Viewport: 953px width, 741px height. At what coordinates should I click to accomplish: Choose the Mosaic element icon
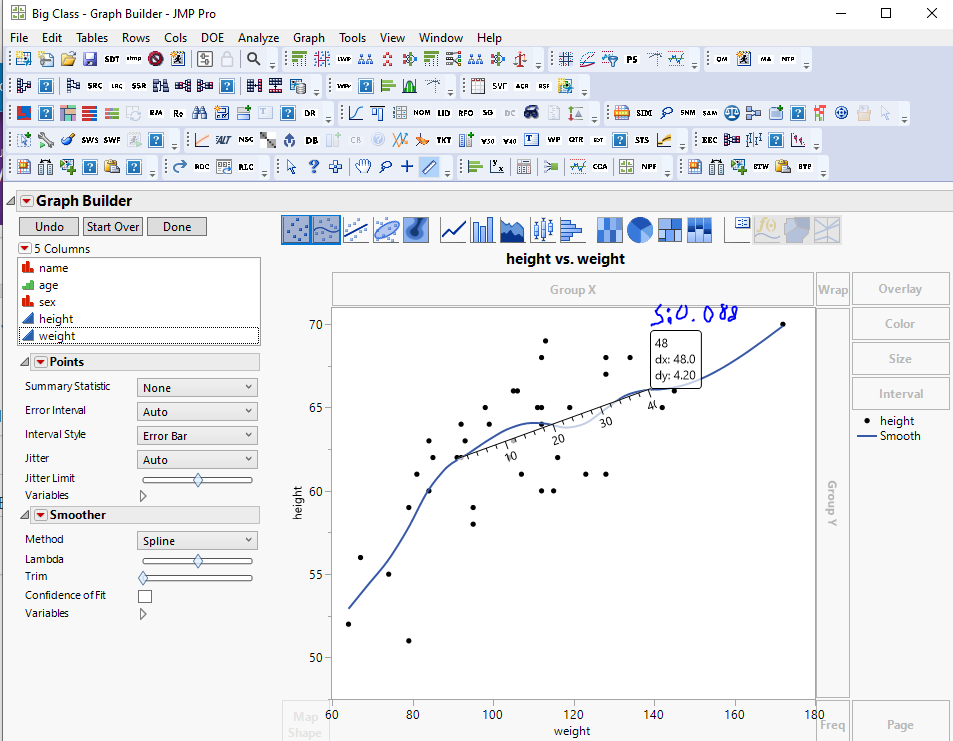[x=699, y=230]
